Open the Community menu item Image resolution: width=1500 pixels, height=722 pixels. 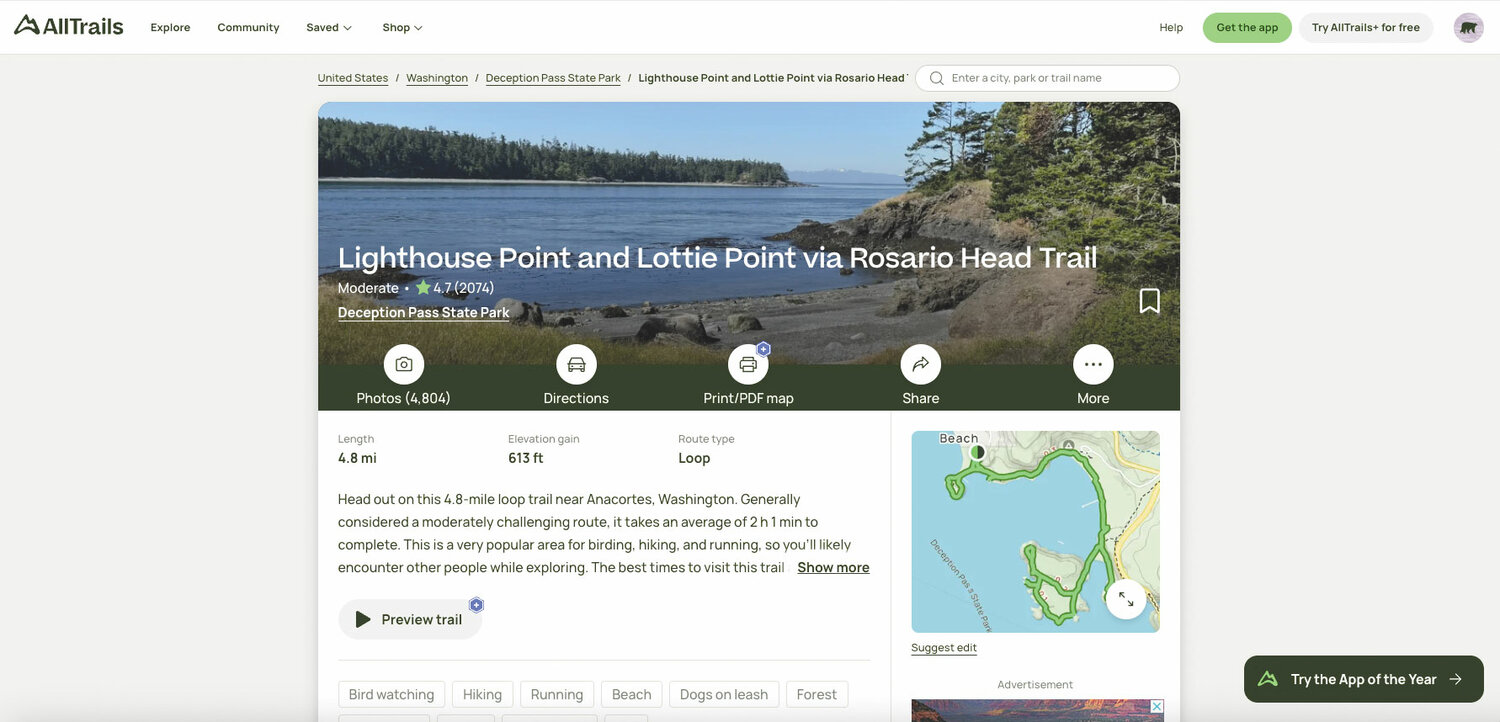click(248, 28)
